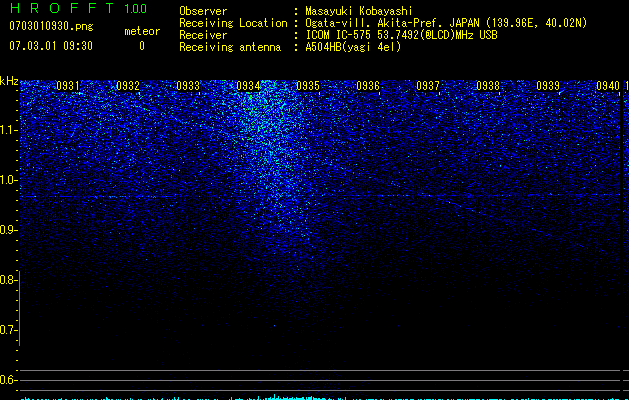Click the meteor label

tap(142, 31)
